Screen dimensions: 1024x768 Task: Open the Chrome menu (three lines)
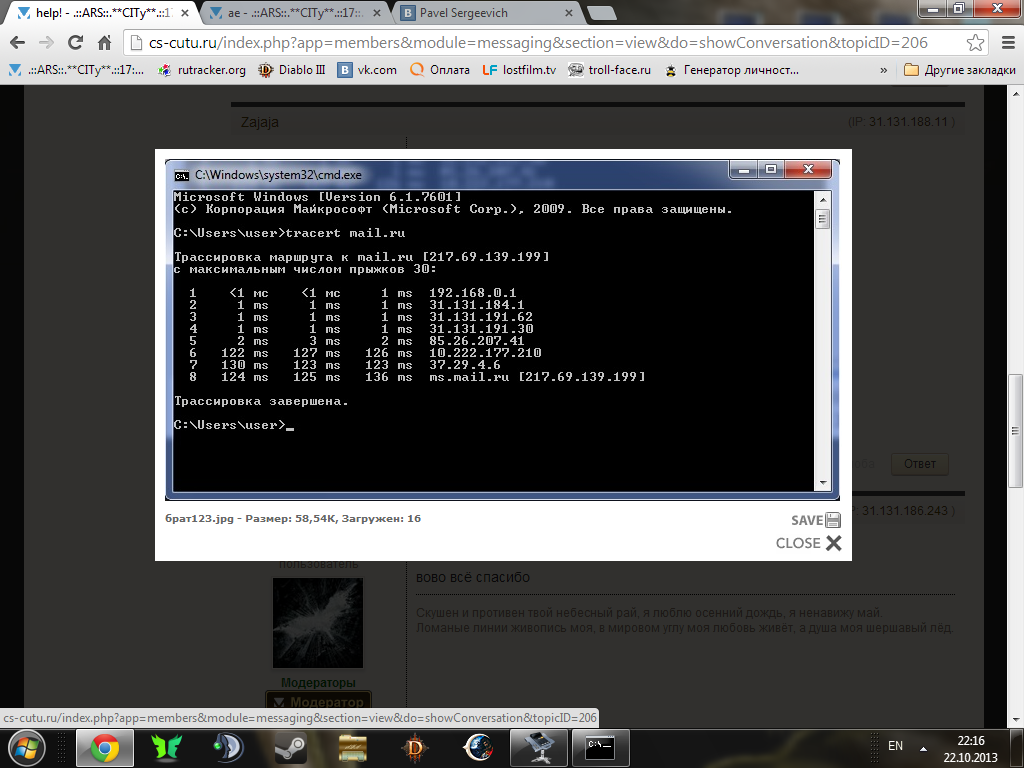click(x=1008, y=43)
